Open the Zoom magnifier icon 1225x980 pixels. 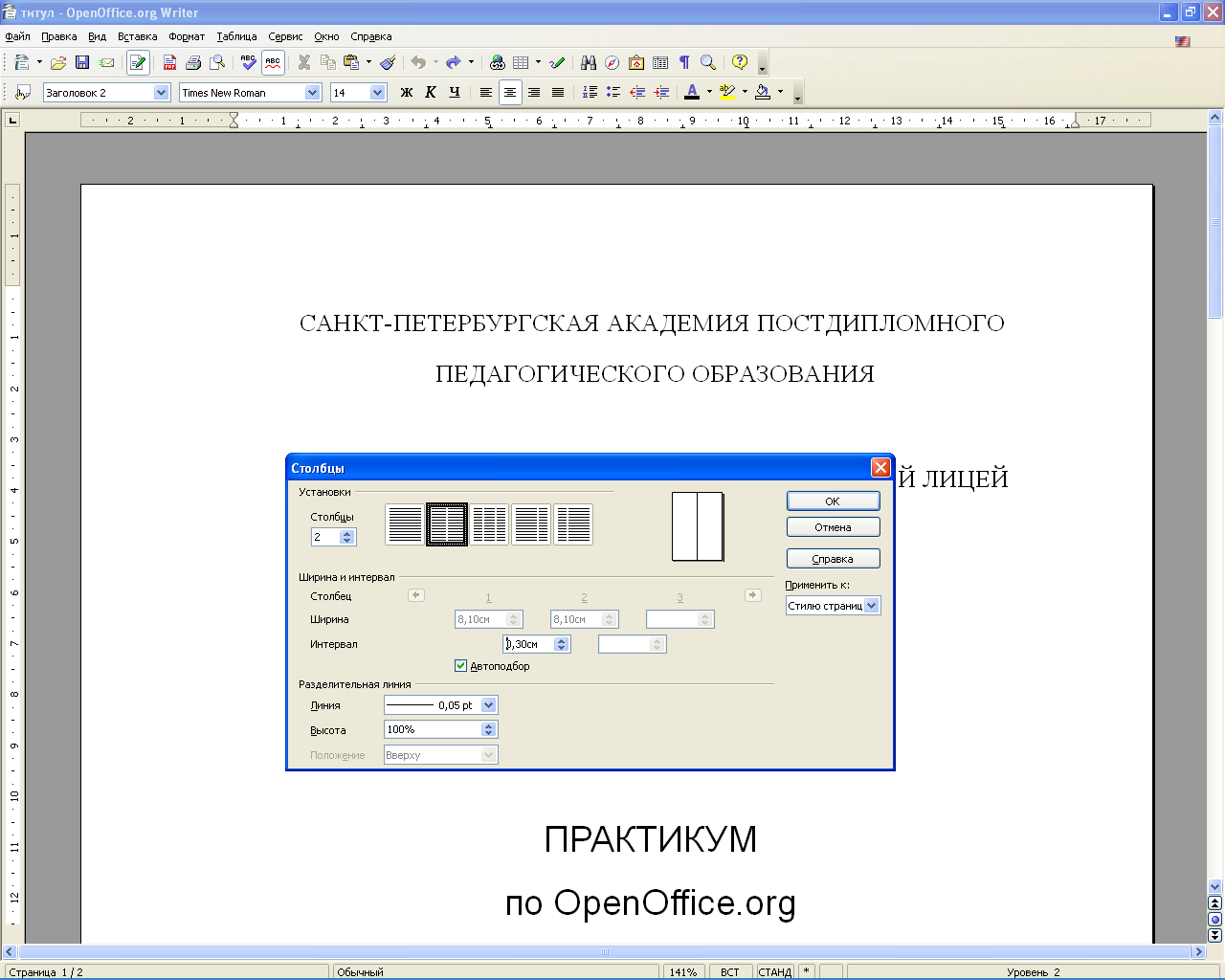708,62
